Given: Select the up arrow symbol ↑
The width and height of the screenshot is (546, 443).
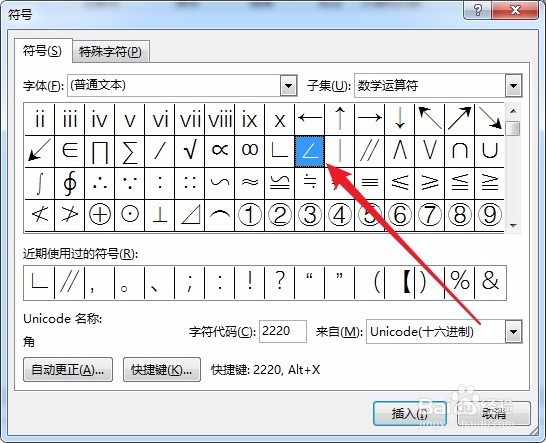Looking at the screenshot, I should tap(340, 119).
